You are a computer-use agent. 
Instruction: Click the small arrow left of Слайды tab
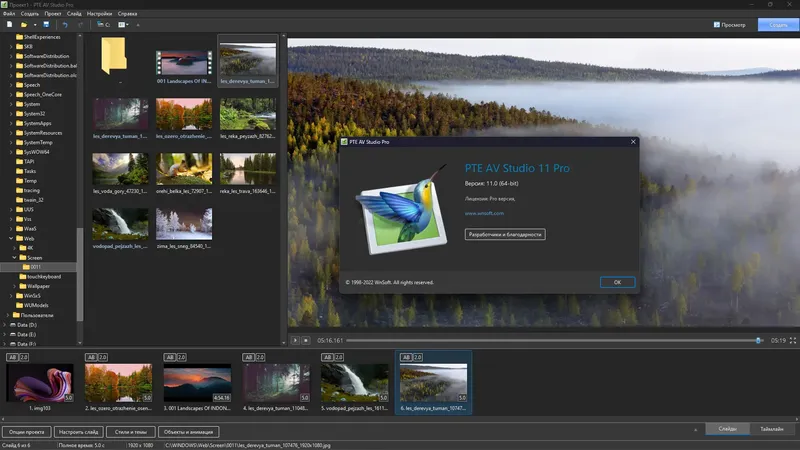pyautogui.click(x=695, y=430)
